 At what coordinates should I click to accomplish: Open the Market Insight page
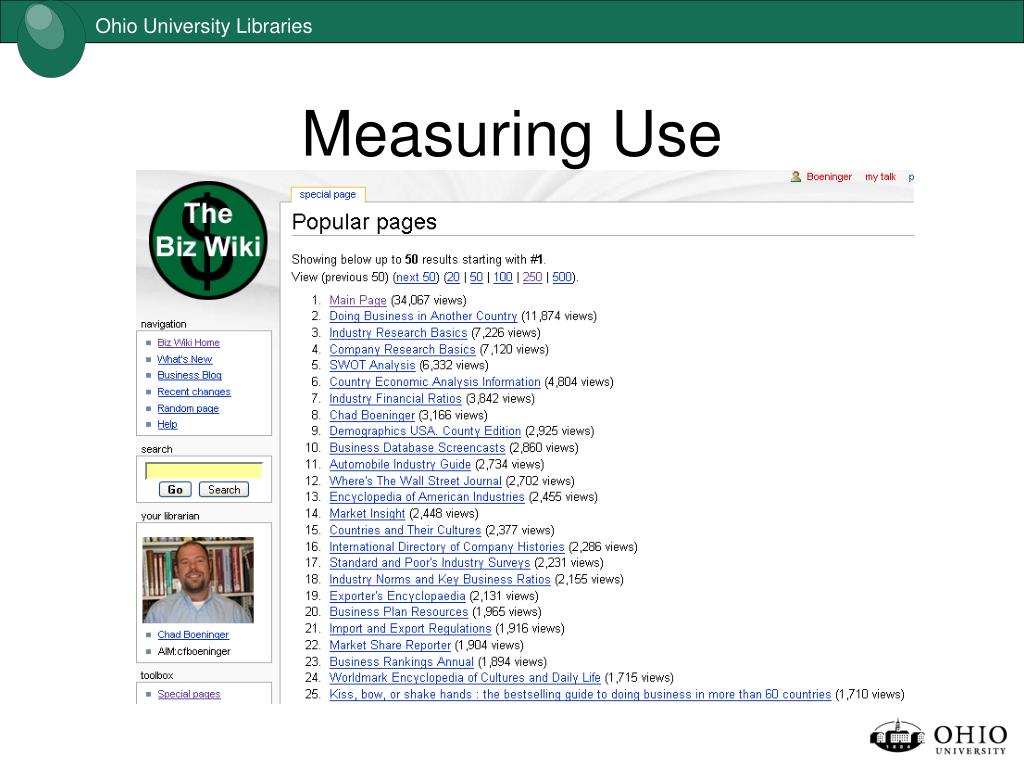[x=367, y=514]
